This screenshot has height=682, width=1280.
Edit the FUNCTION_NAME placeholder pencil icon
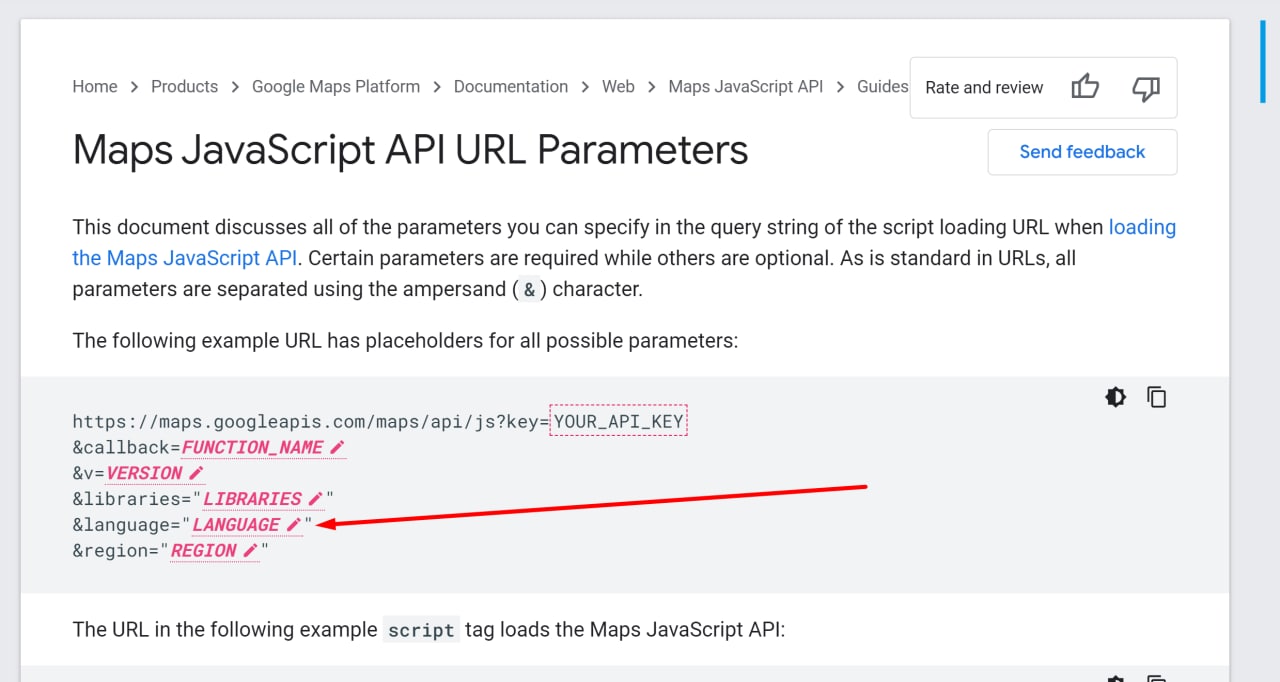point(337,447)
